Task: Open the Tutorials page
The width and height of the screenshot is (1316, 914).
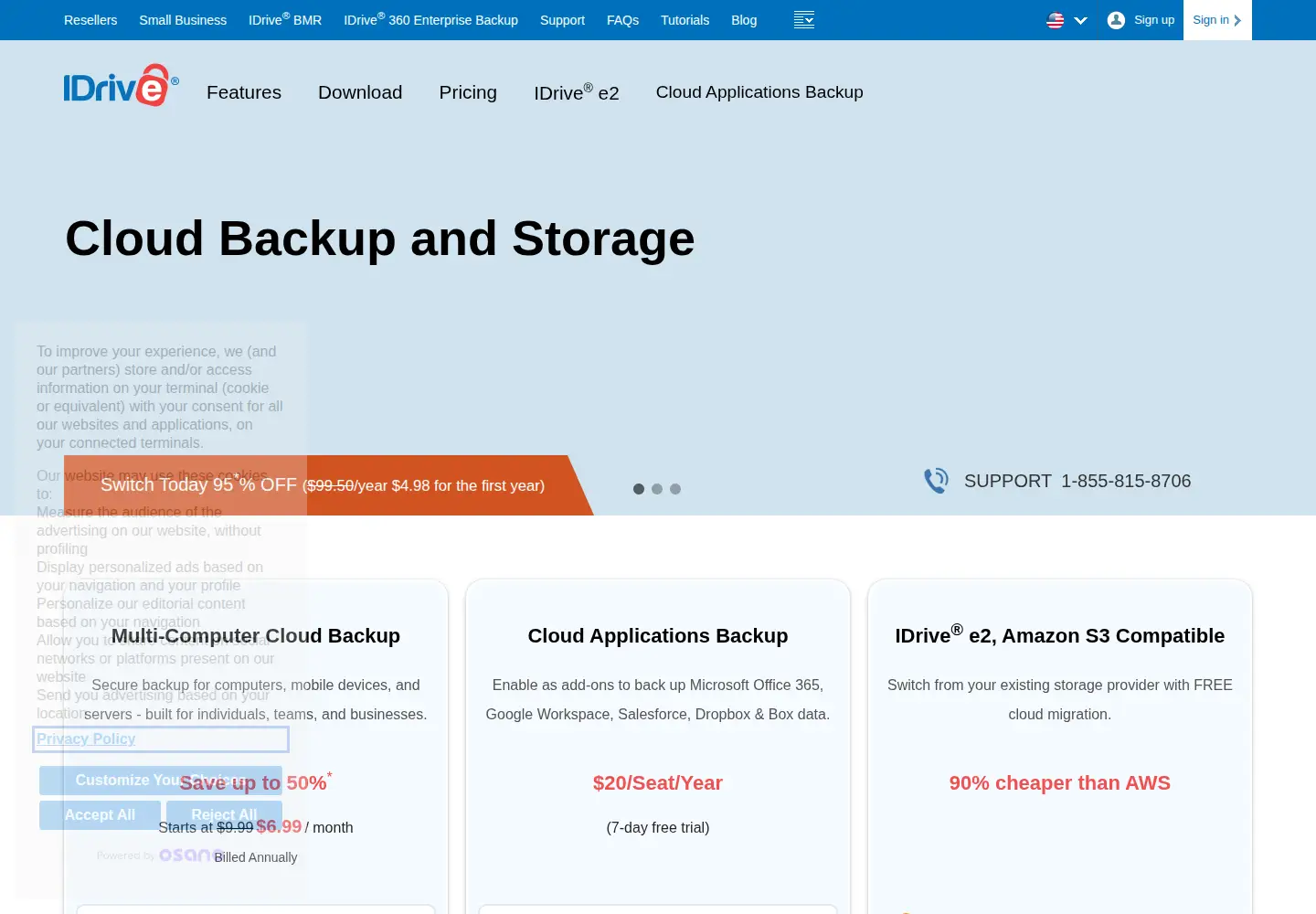Action: coord(685,20)
